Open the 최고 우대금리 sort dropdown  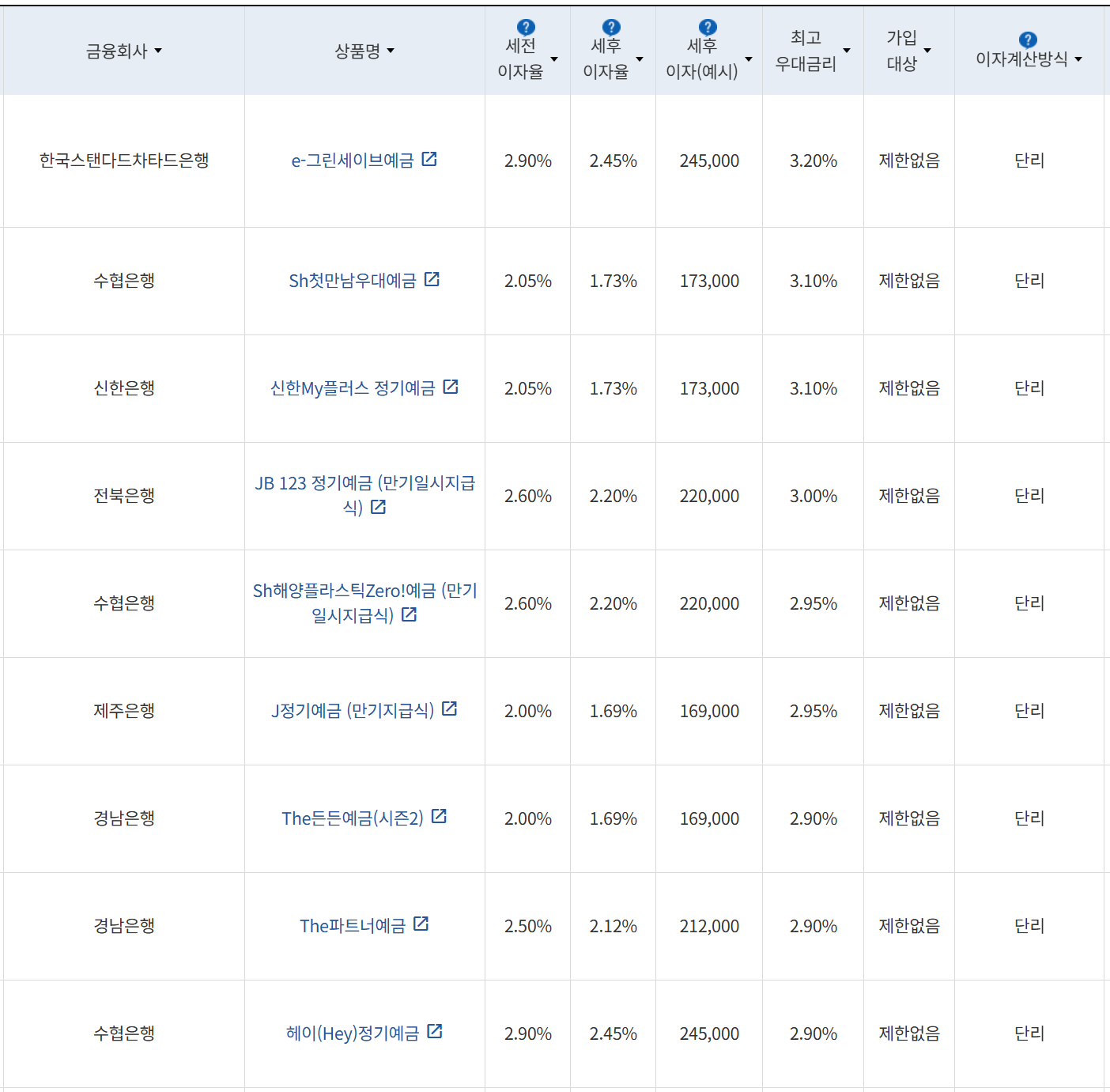click(848, 51)
